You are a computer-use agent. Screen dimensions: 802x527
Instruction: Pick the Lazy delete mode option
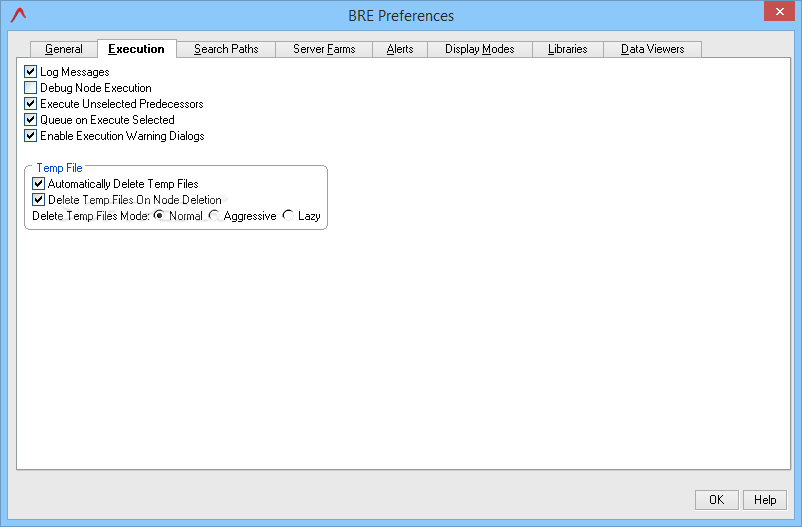coord(288,215)
